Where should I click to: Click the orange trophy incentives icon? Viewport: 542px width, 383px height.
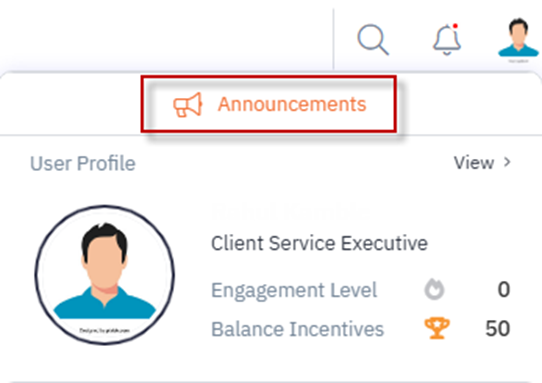coord(437,328)
